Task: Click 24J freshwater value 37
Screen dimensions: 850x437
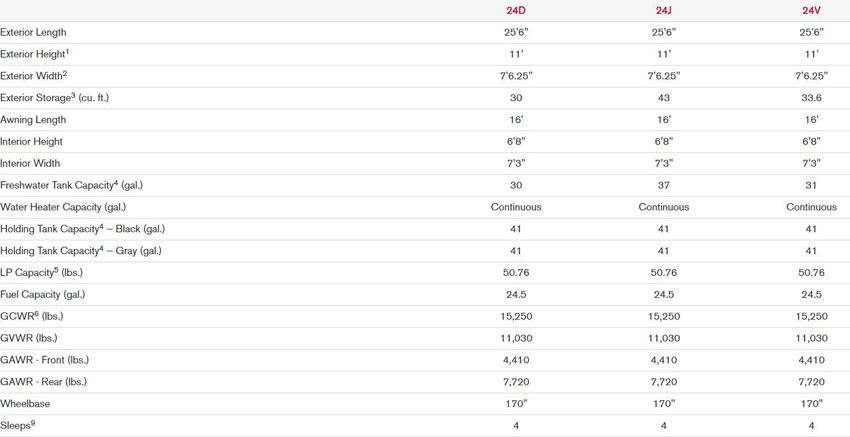Action: pos(664,185)
